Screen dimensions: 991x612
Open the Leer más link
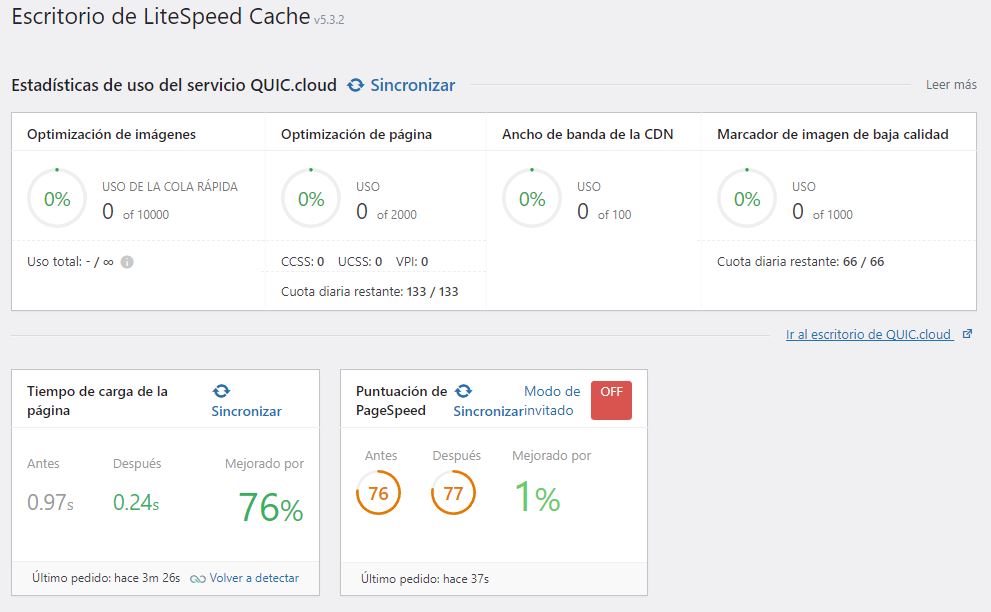click(x=951, y=85)
